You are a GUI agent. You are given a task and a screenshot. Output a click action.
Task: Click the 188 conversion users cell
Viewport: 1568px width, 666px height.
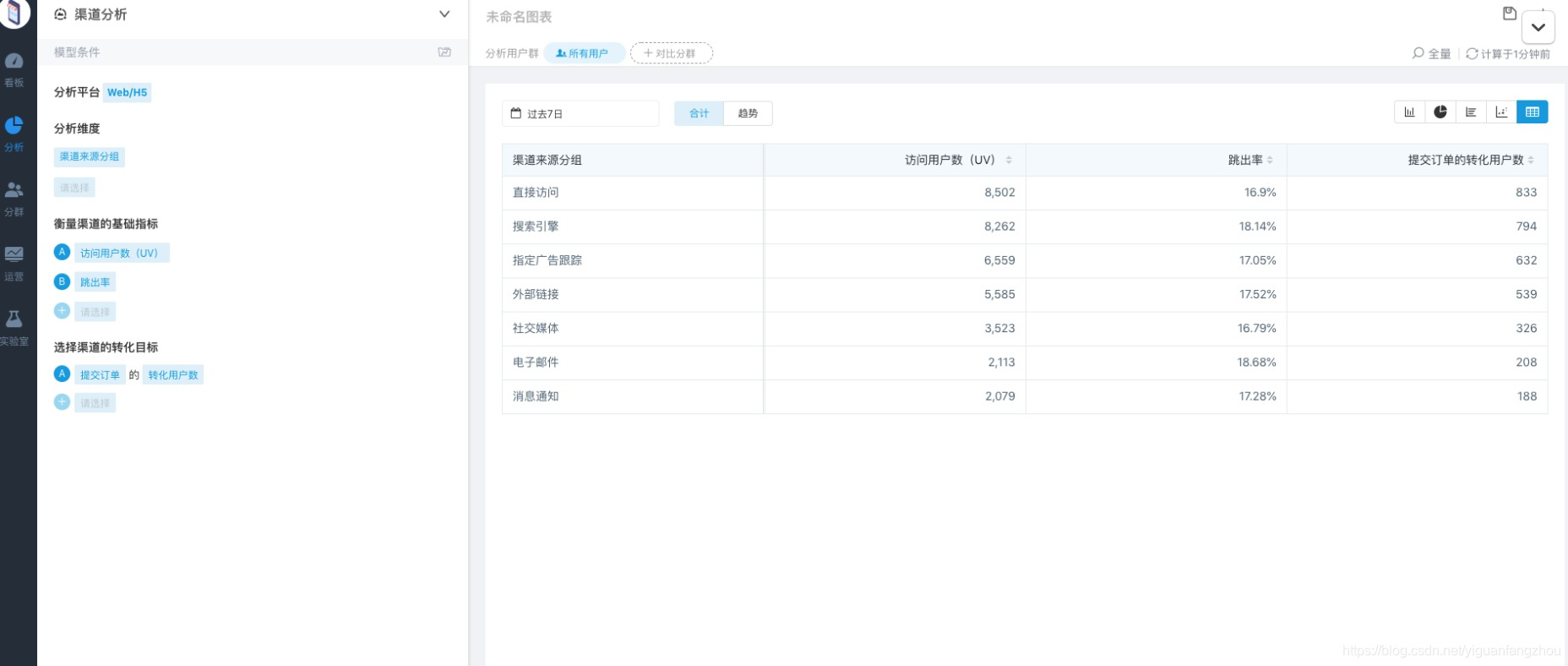1418,396
